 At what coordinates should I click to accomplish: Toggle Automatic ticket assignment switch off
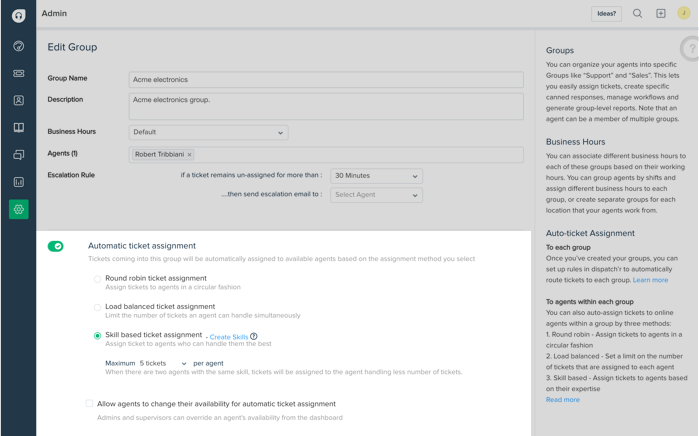point(56,246)
